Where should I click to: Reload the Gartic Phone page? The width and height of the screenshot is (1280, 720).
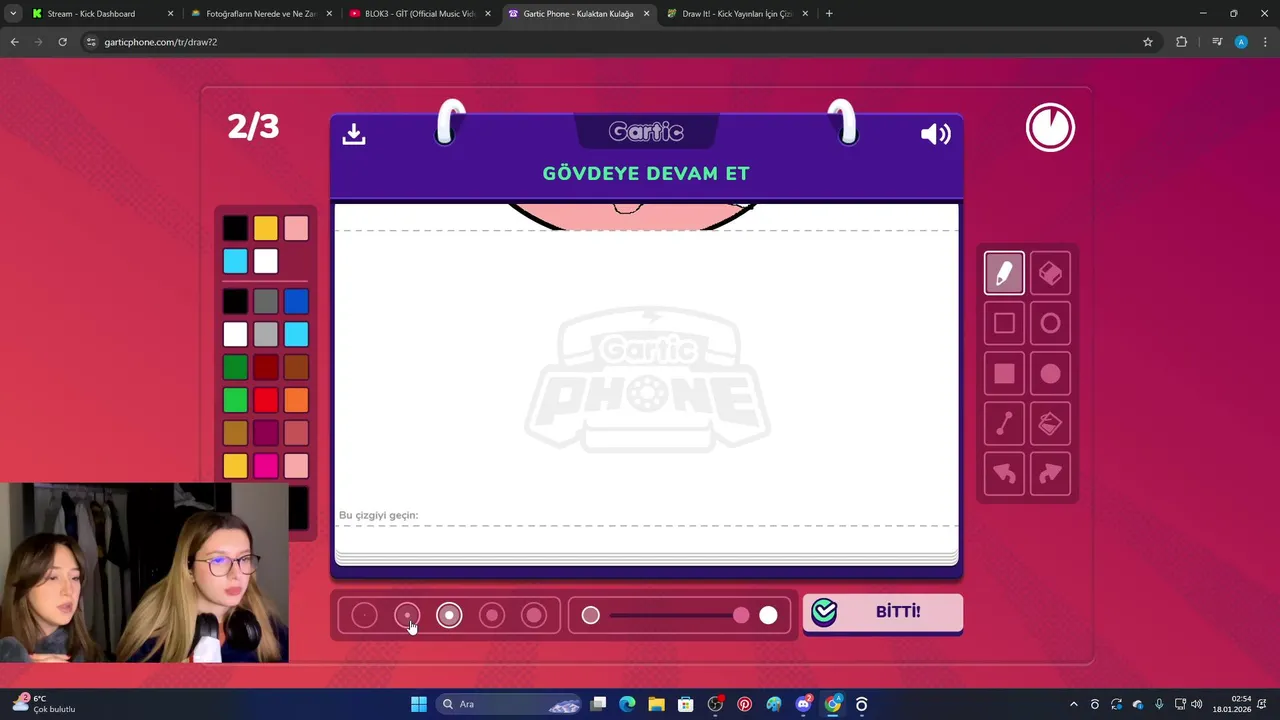pyautogui.click(x=62, y=42)
